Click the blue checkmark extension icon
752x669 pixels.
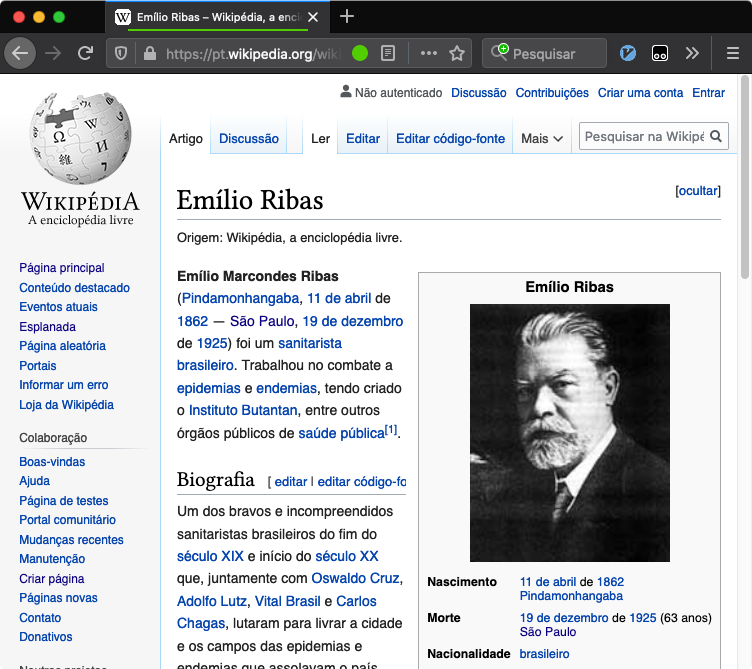click(x=628, y=53)
